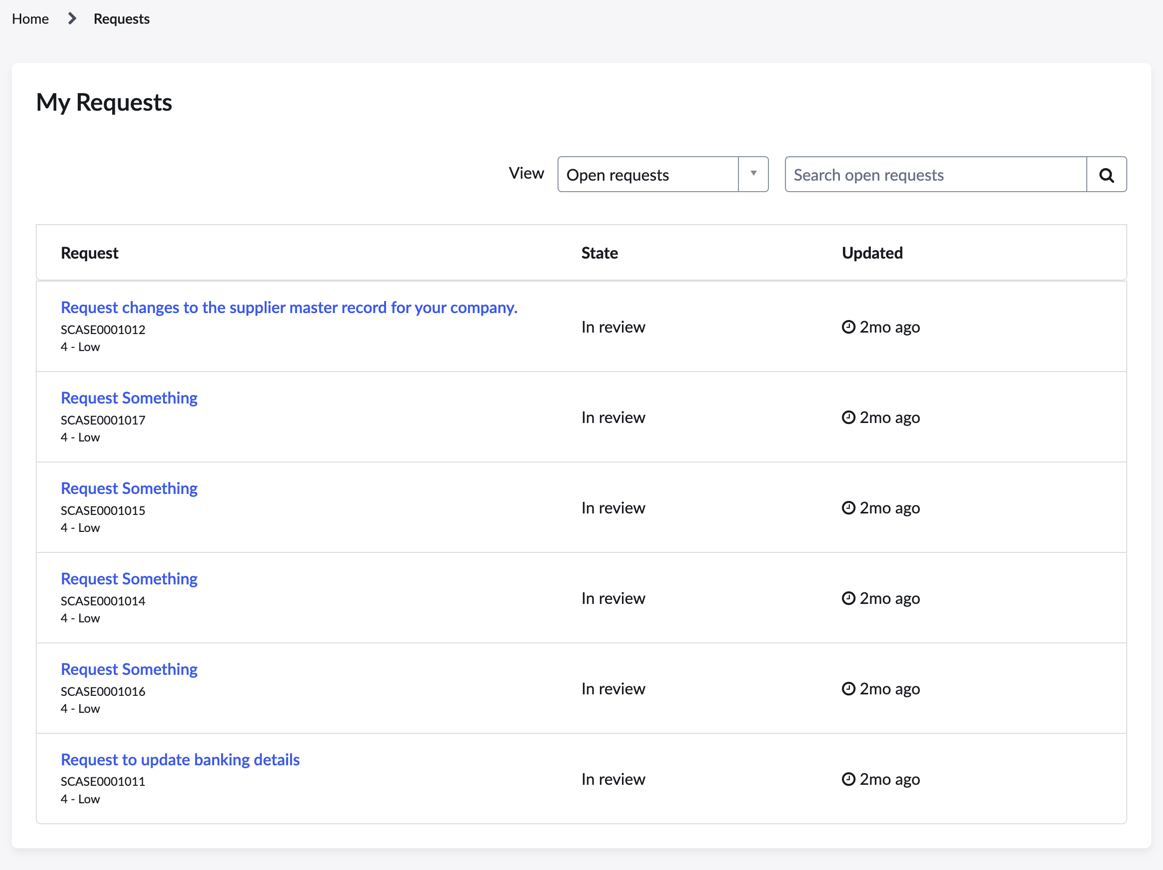Click 4 - Low priority under SCASE0001012

[80, 347]
